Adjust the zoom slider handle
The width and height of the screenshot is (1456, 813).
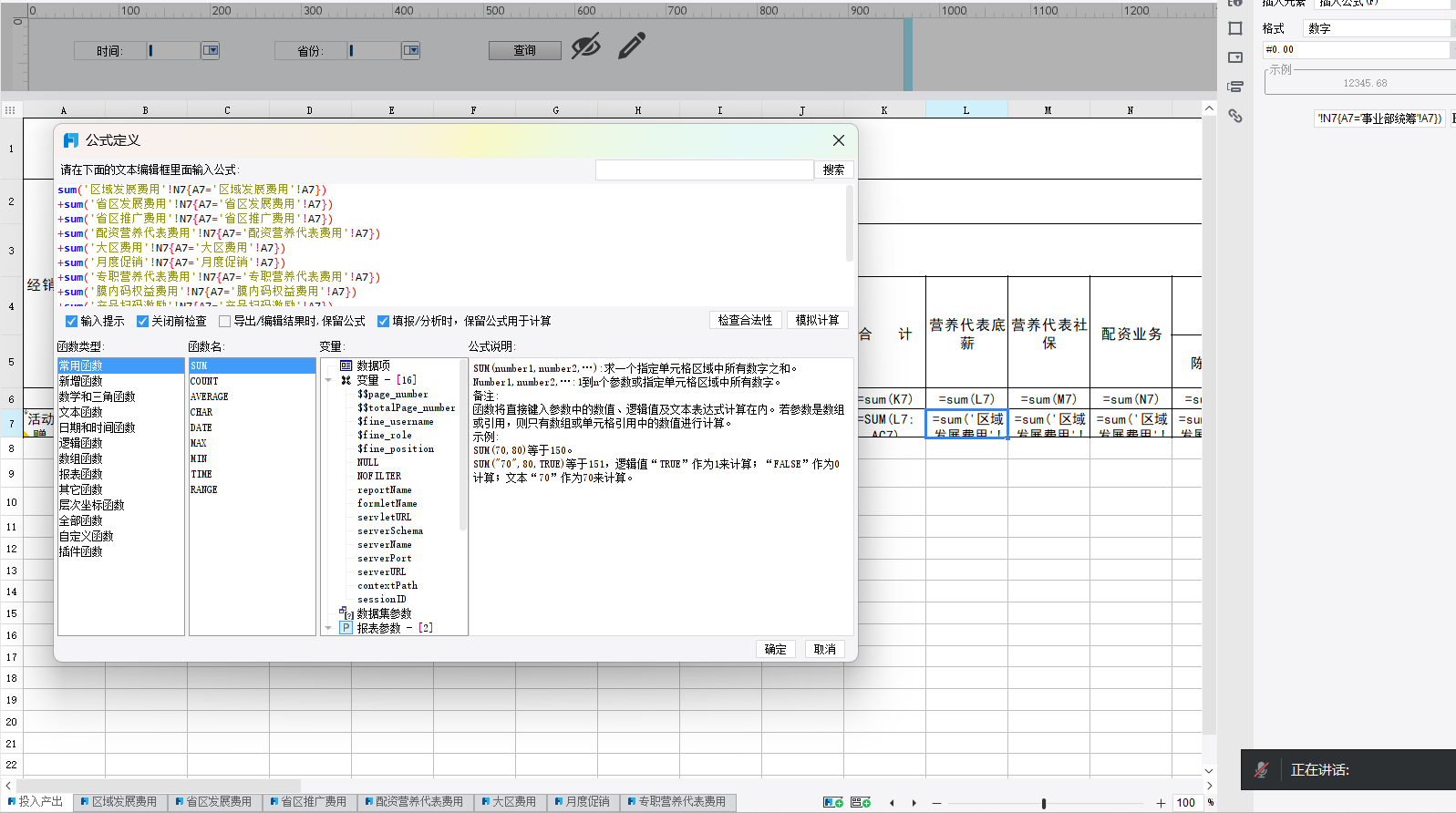pos(1044,803)
